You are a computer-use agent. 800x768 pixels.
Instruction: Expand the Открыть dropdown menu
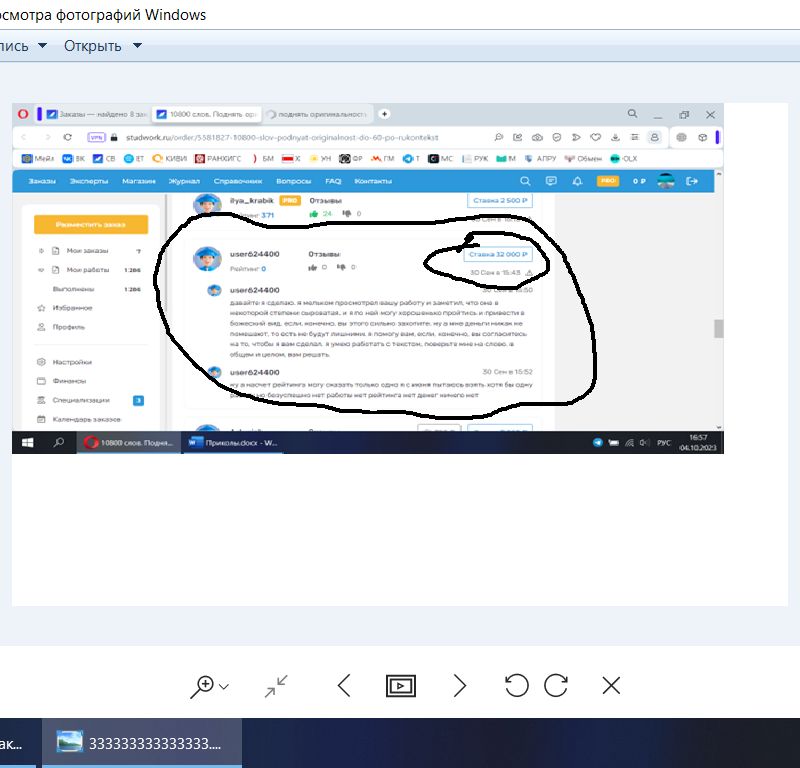tap(103, 46)
